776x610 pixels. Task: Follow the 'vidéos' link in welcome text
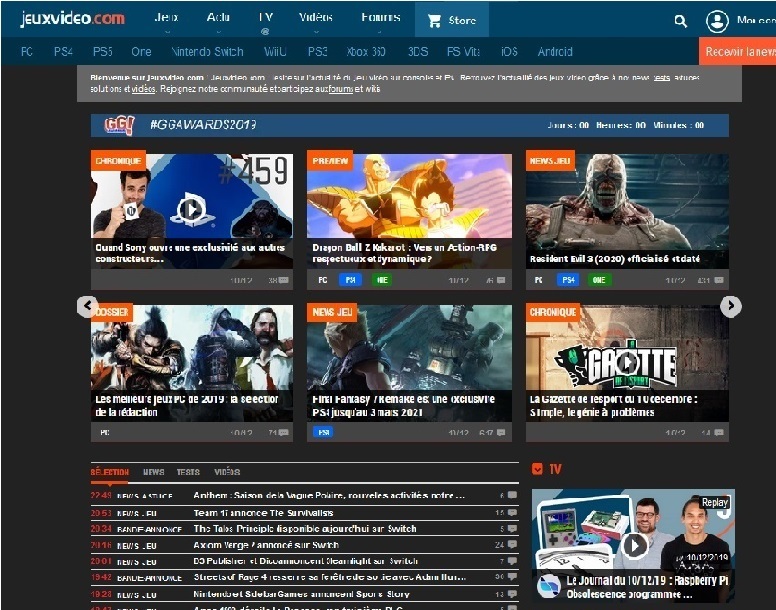[x=144, y=89]
